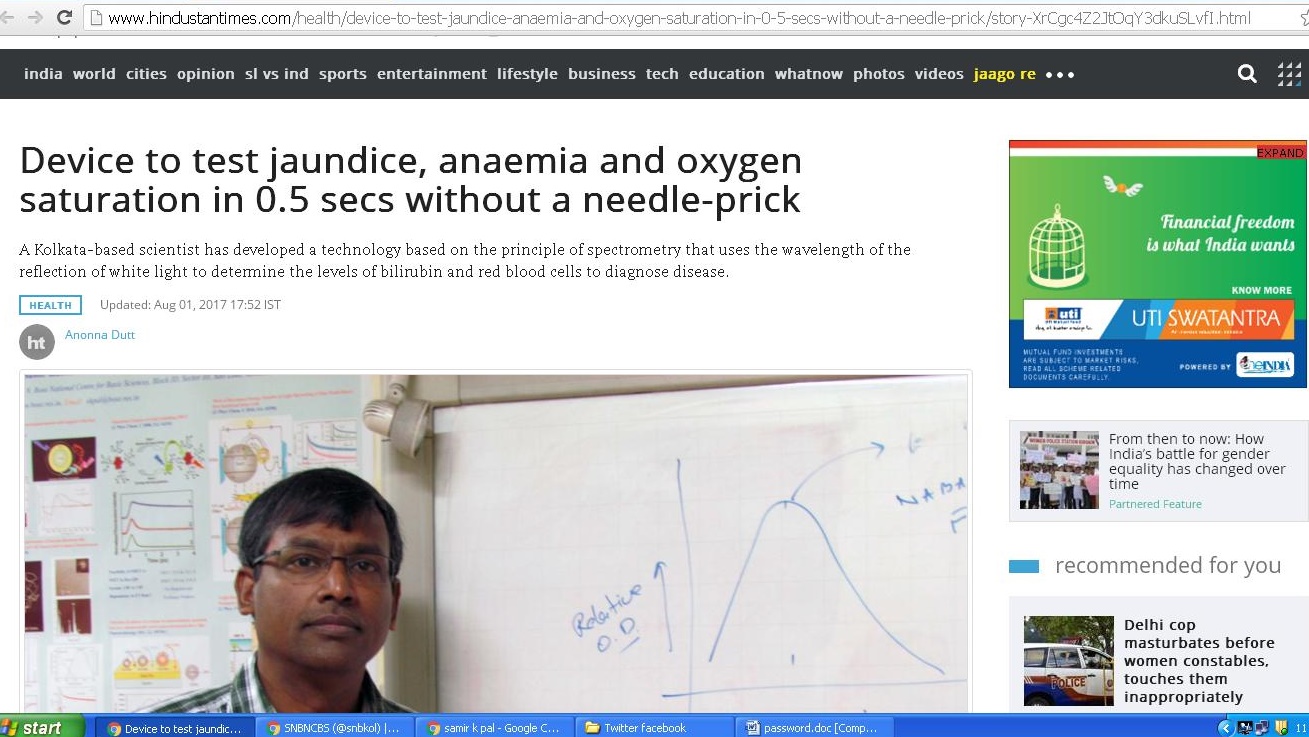Image resolution: width=1309 pixels, height=737 pixels.
Task: Open the site search magnifier icon
Action: [x=1247, y=74]
